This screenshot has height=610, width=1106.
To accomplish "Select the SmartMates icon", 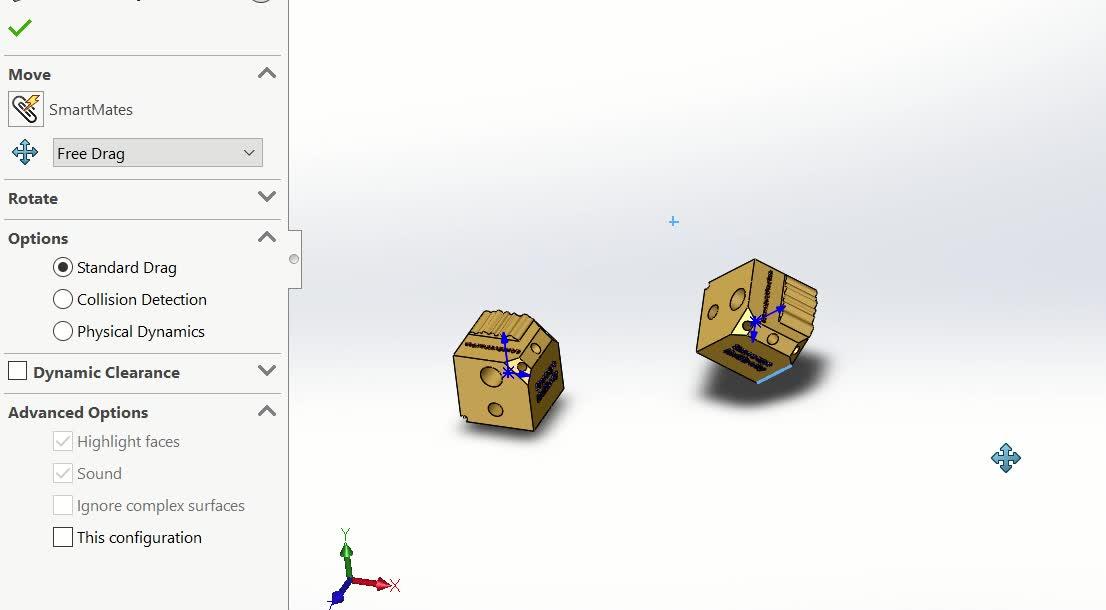I will [25, 109].
